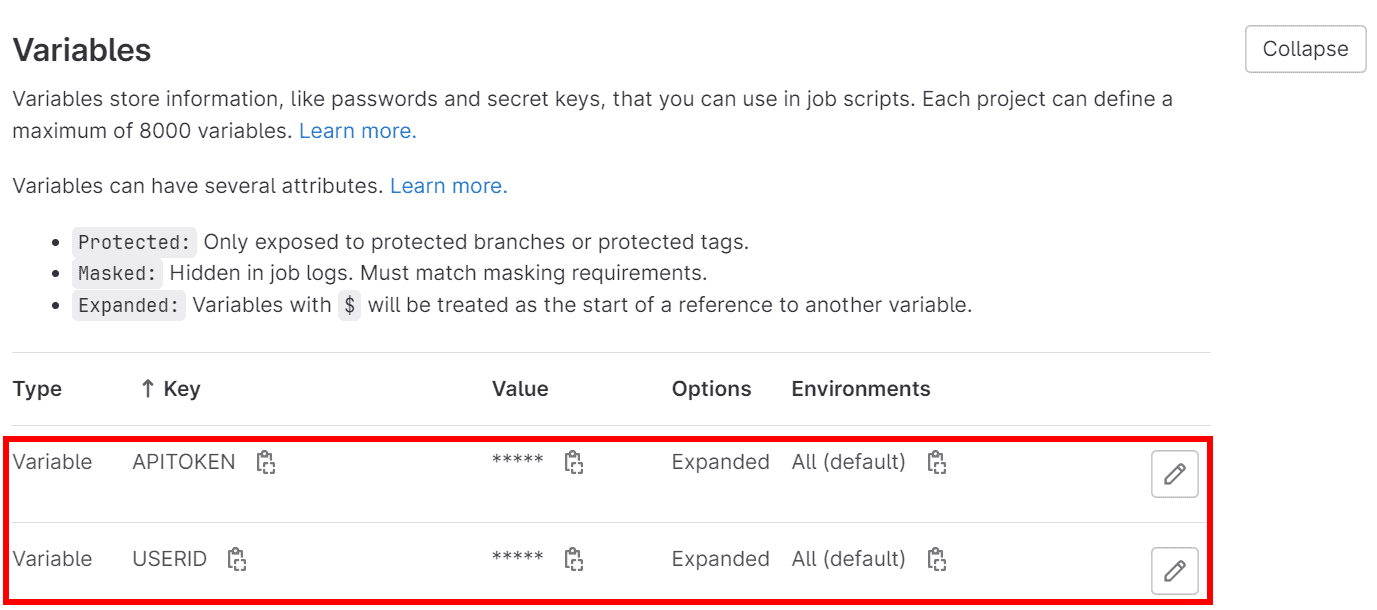
Task: Copy the USERID environment scope
Action: [x=936, y=559]
